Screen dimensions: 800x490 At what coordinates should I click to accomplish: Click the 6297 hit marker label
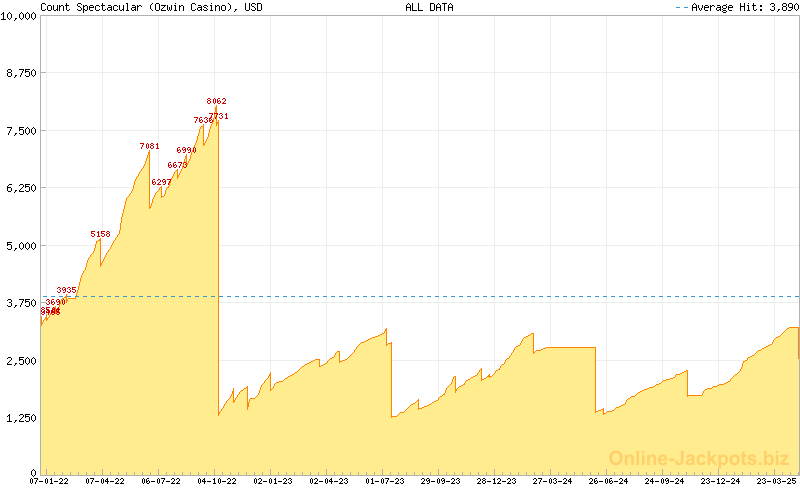(161, 182)
